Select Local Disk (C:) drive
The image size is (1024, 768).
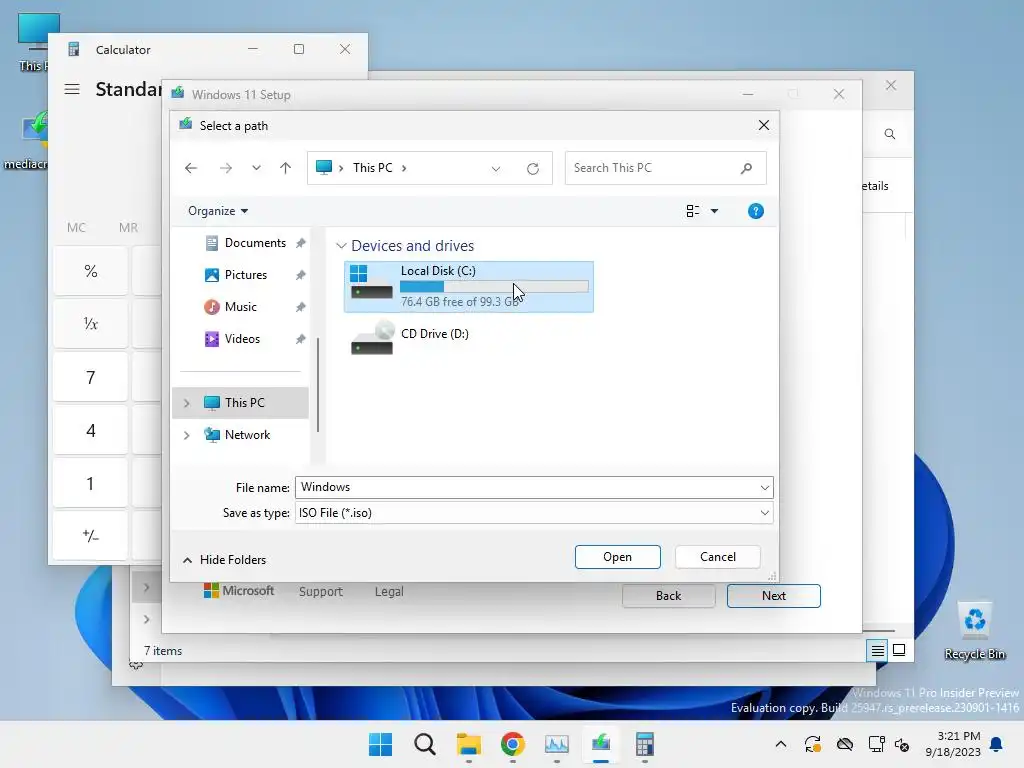click(x=469, y=287)
